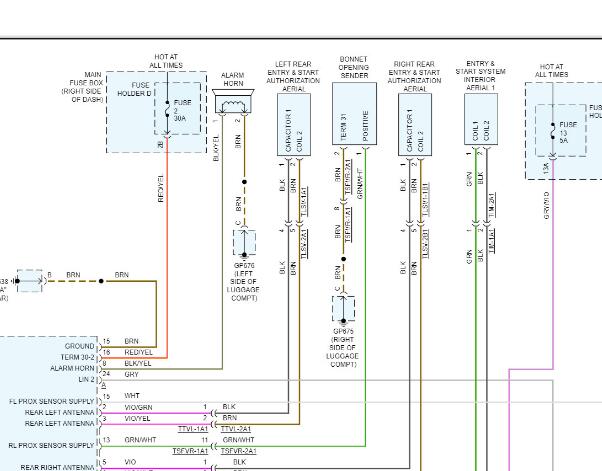Click the VIO wire label at pin 5
The width and height of the screenshot is (602, 471).
(131, 462)
